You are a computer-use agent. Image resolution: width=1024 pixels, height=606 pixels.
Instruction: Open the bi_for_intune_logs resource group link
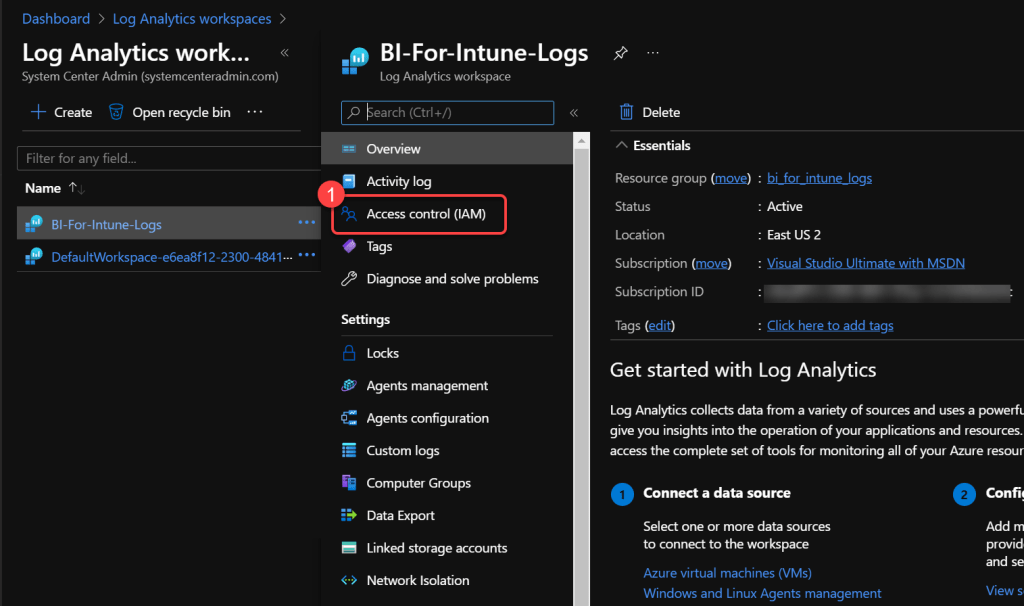[x=819, y=178]
